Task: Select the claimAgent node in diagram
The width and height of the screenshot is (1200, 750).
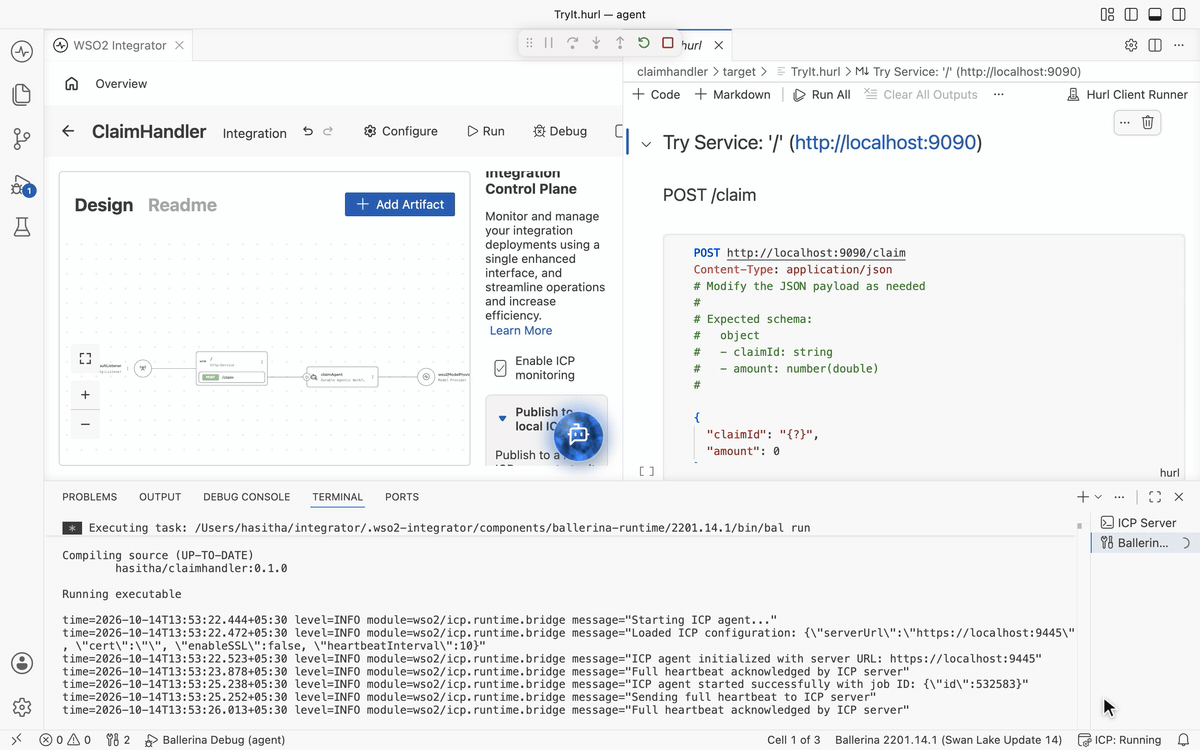Action: pos(343,377)
